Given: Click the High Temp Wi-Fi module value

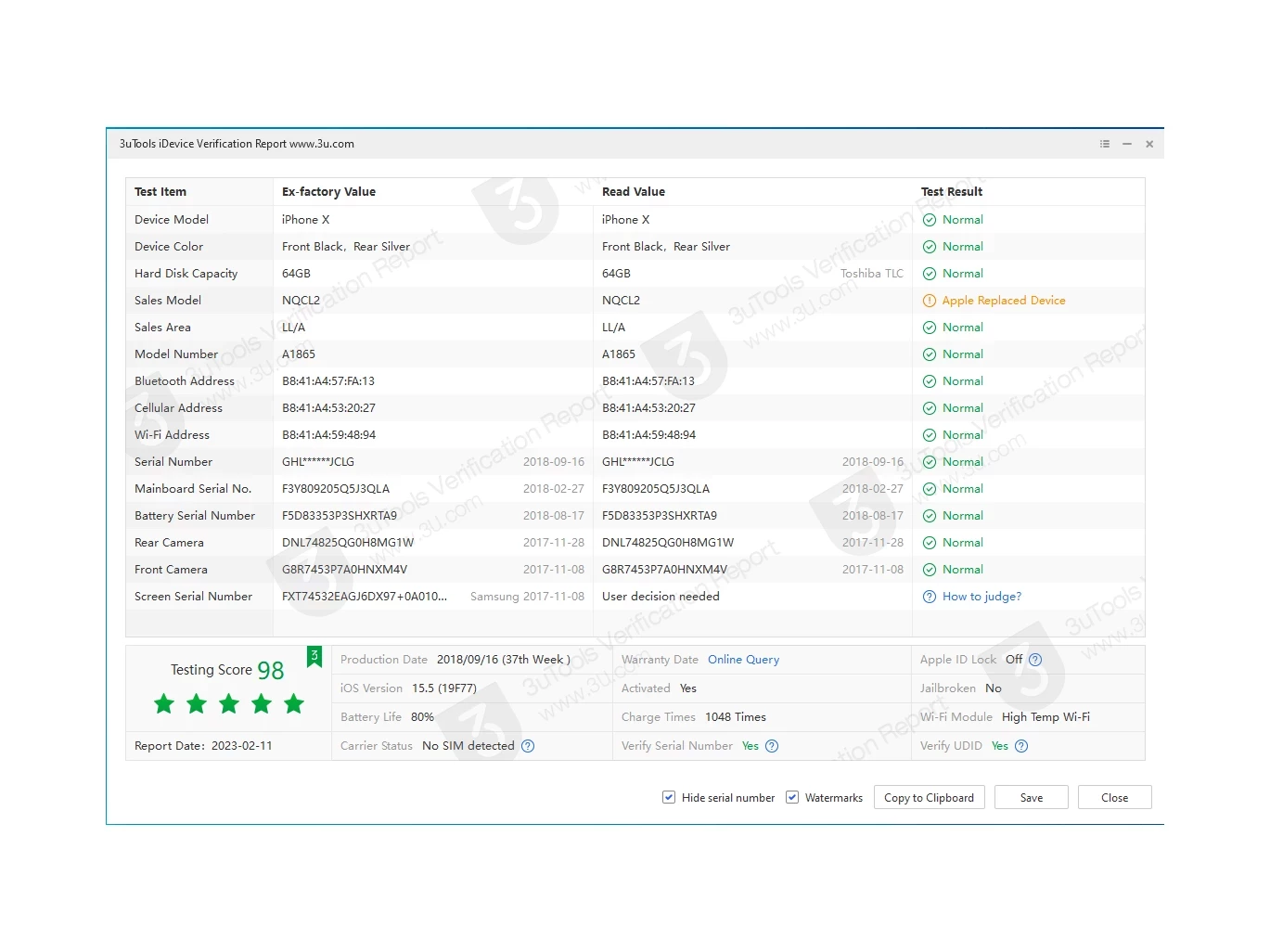Looking at the screenshot, I should [x=1046, y=717].
